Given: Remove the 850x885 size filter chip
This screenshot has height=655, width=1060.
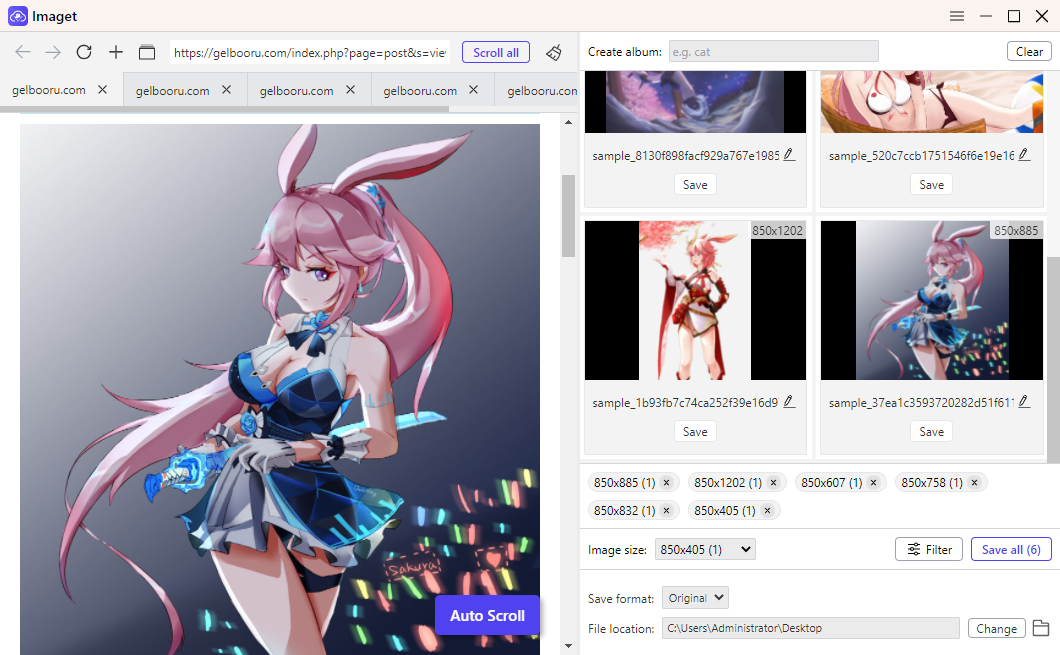Looking at the screenshot, I should pyautogui.click(x=667, y=483).
